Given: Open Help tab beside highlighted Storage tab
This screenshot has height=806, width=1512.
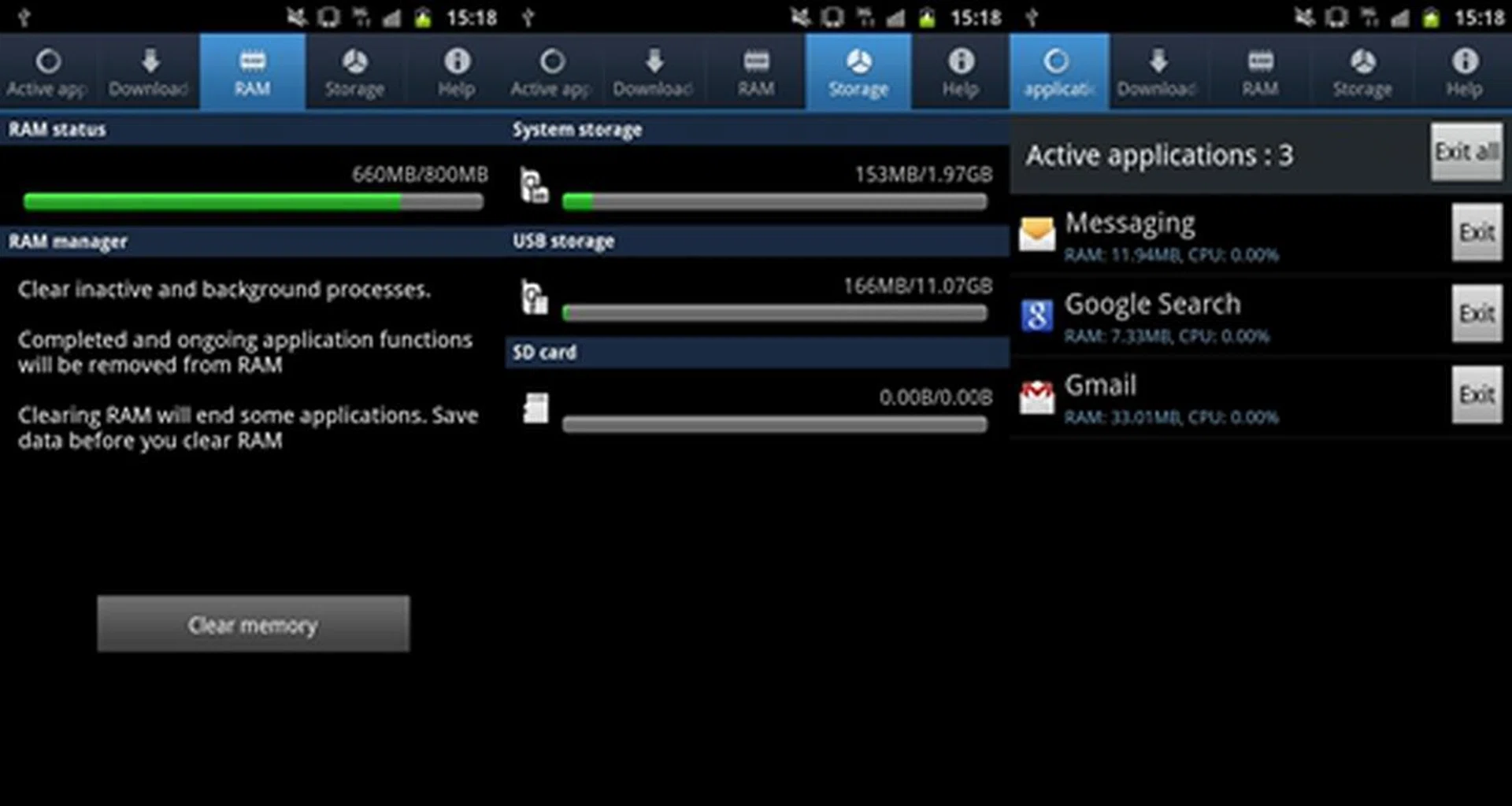Looking at the screenshot, I should tap(960, 72).
